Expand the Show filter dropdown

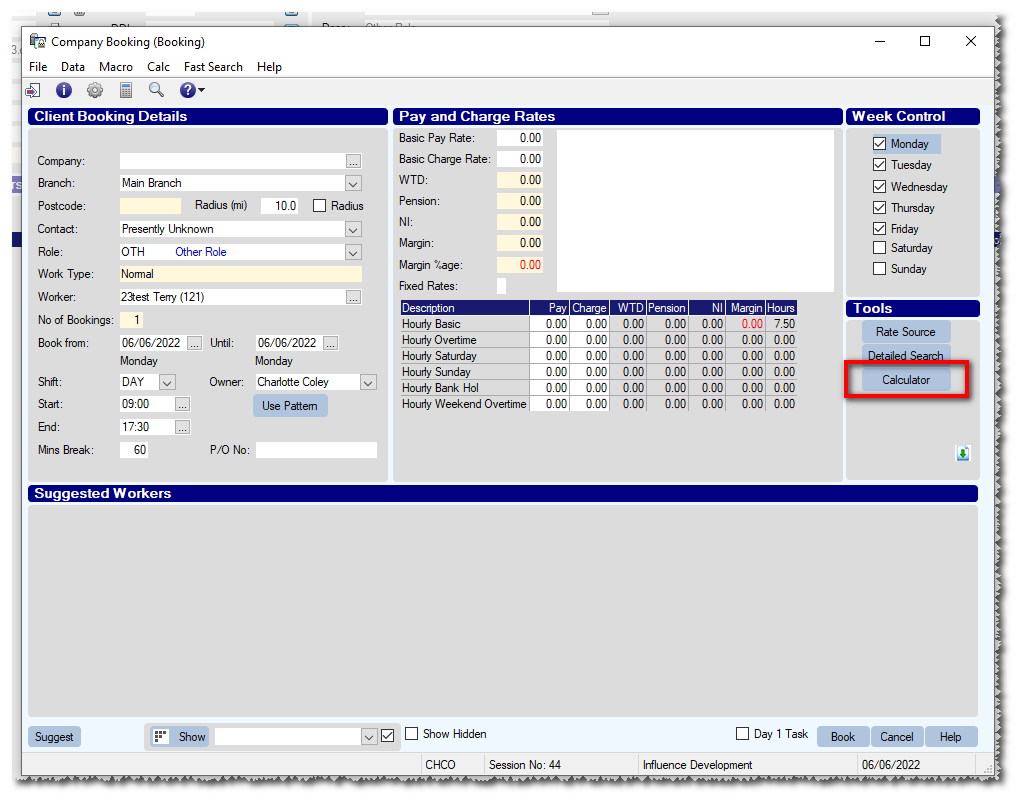(369, 736)
